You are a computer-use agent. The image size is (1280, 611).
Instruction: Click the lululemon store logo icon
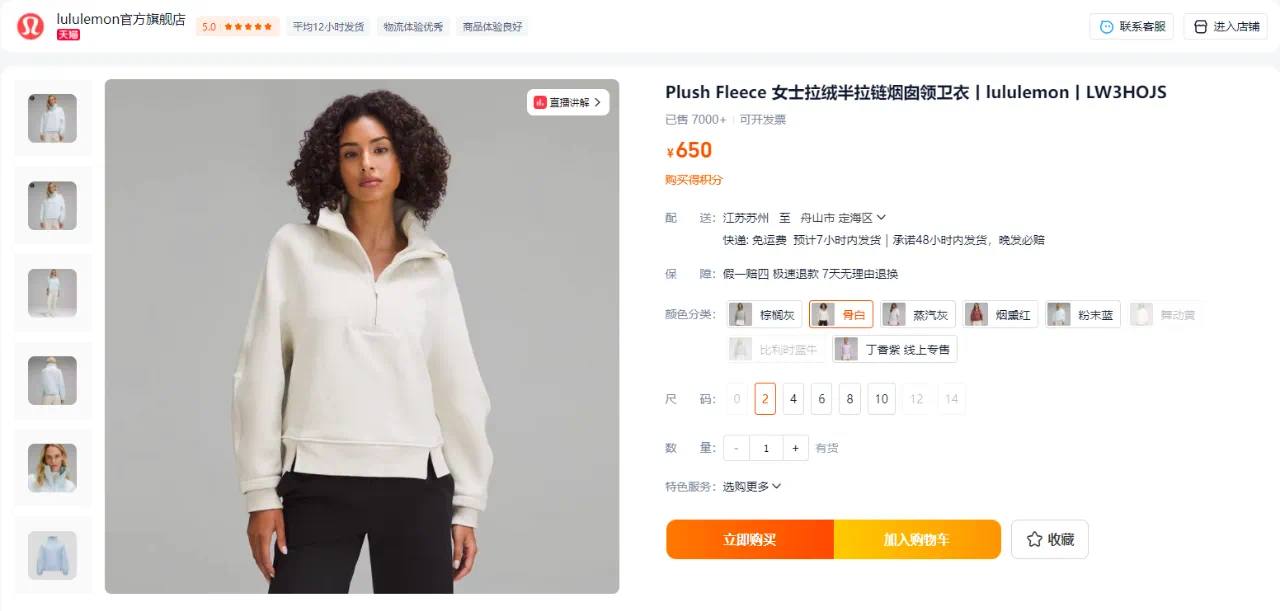pos(30,27)
